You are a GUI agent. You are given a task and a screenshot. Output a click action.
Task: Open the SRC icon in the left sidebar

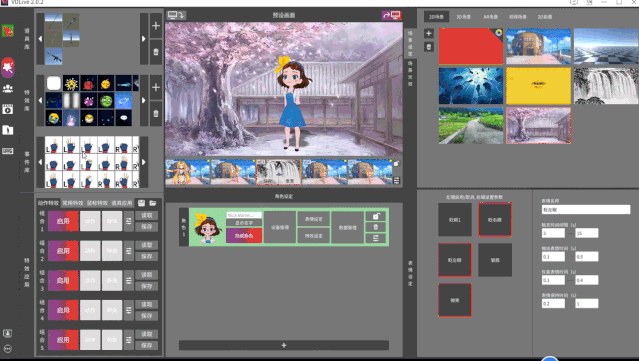click(8, 151)
